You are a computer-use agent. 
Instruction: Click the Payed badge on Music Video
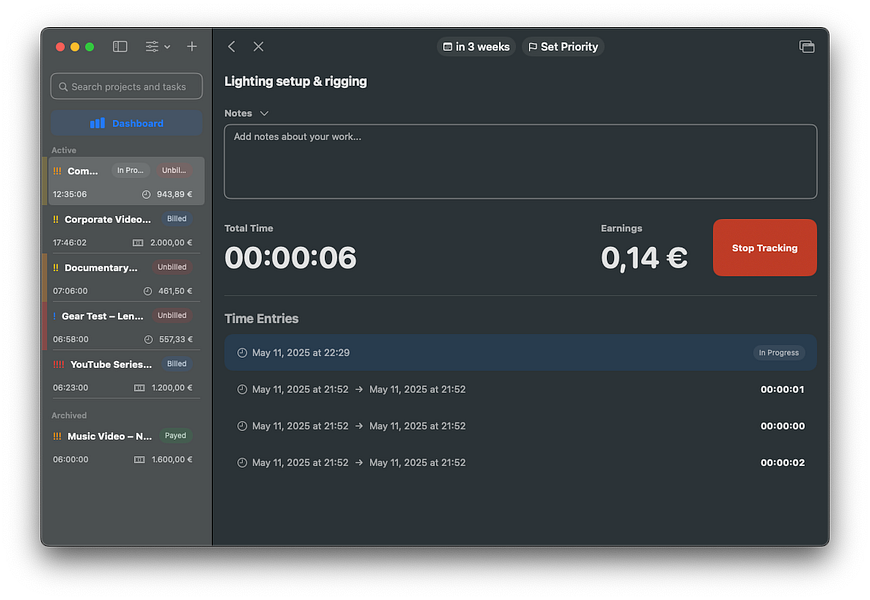click(x=175, y=436)
